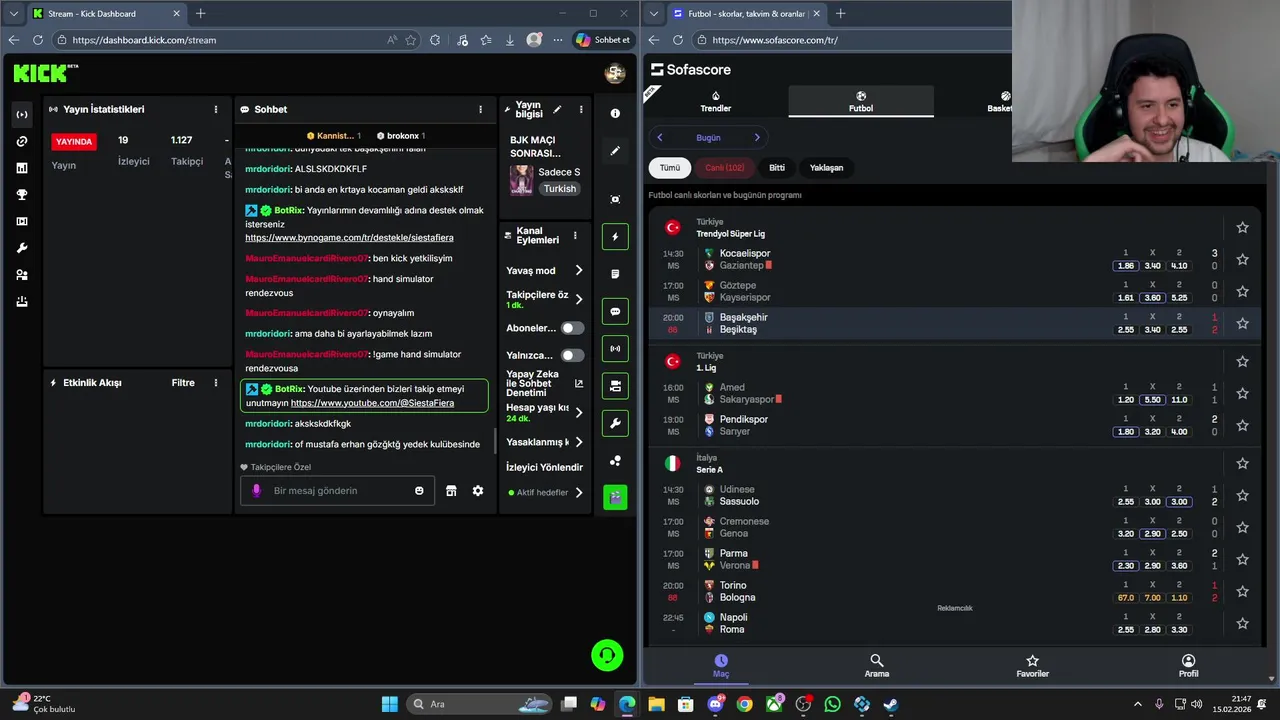This screenshot has width=1280, height=720.
Task: Open the bynogame destekle link in chat
Action: [x=349, y=238]
